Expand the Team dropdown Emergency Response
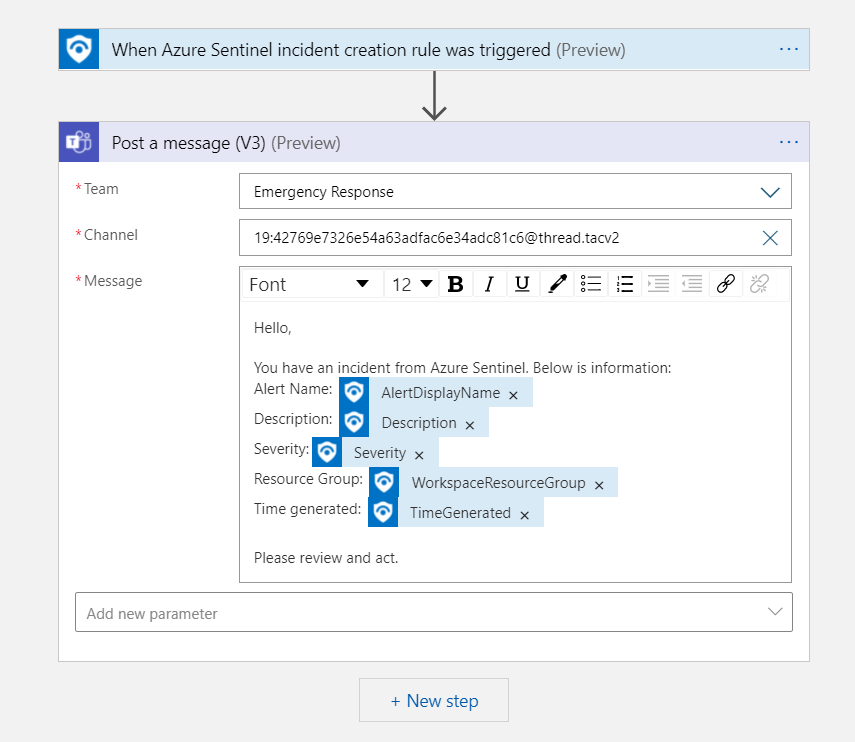This screenshot has height=742, width=855. click(x=769, y=192)
